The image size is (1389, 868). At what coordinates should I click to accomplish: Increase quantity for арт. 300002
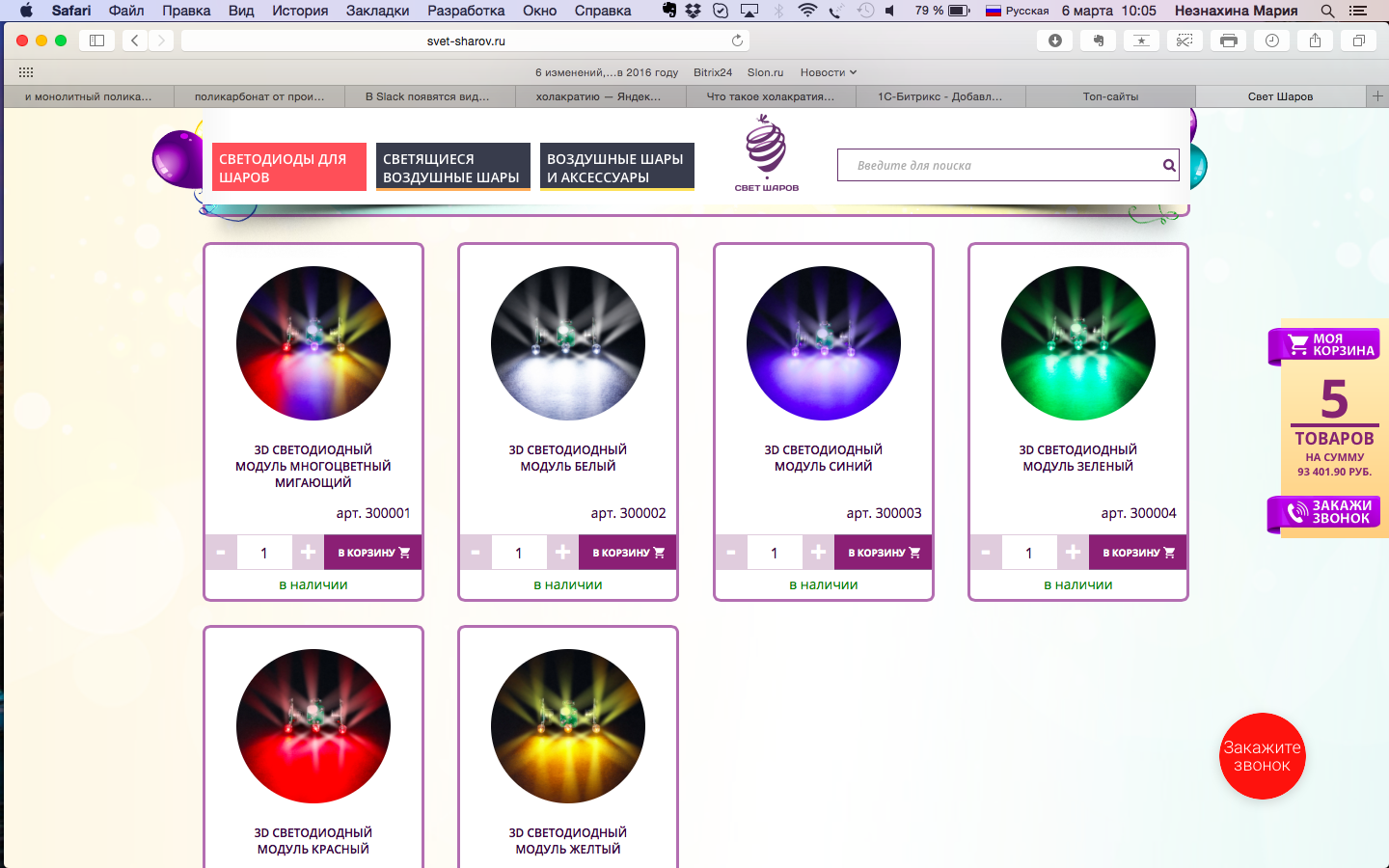click(562, 553)
